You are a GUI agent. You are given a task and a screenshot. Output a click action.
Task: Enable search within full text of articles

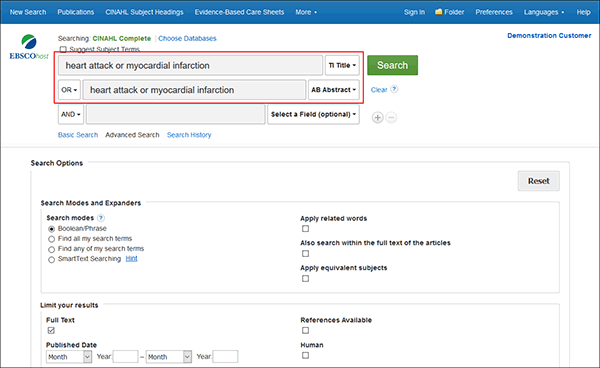305,254
